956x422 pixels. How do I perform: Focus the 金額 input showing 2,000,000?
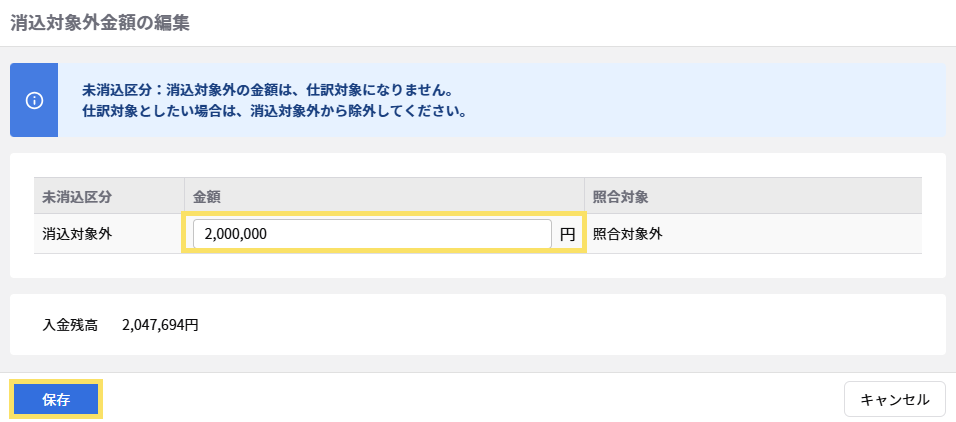(372, 234)
